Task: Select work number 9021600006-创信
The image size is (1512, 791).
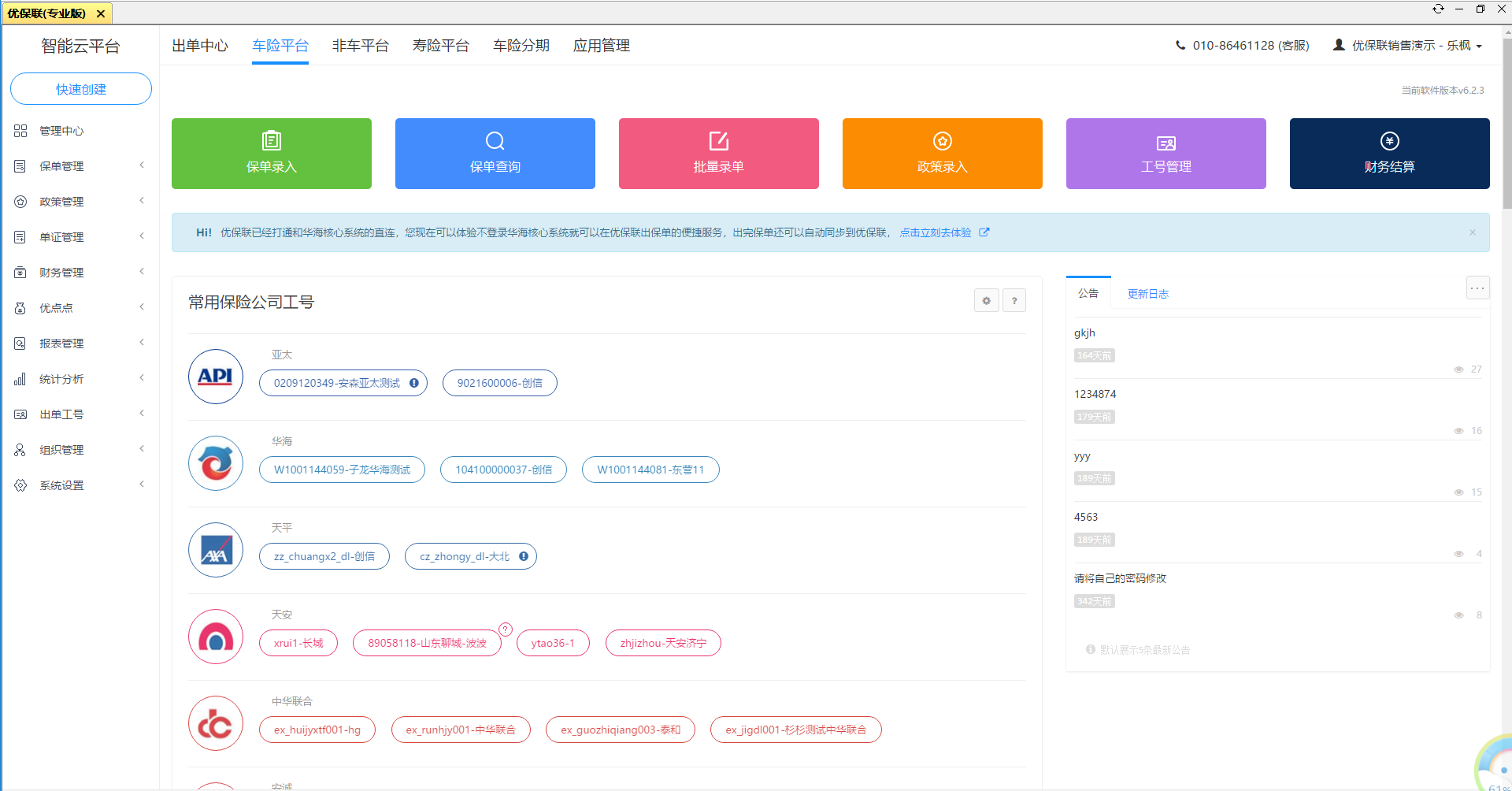Action: [x=500, y=383]
